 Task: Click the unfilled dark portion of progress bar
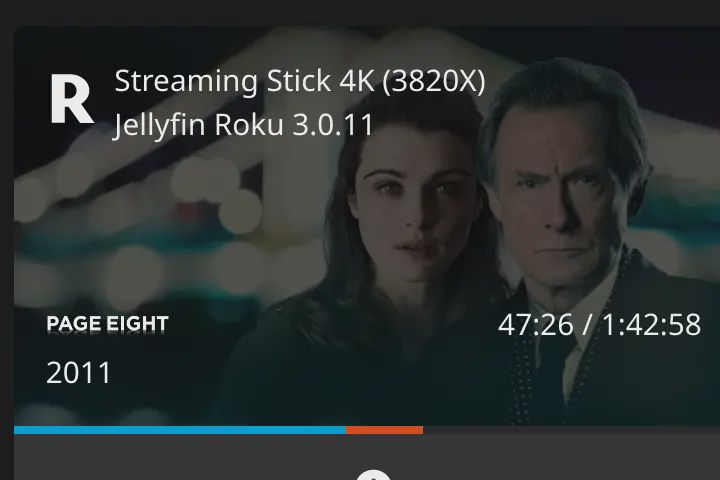point(572,430)
